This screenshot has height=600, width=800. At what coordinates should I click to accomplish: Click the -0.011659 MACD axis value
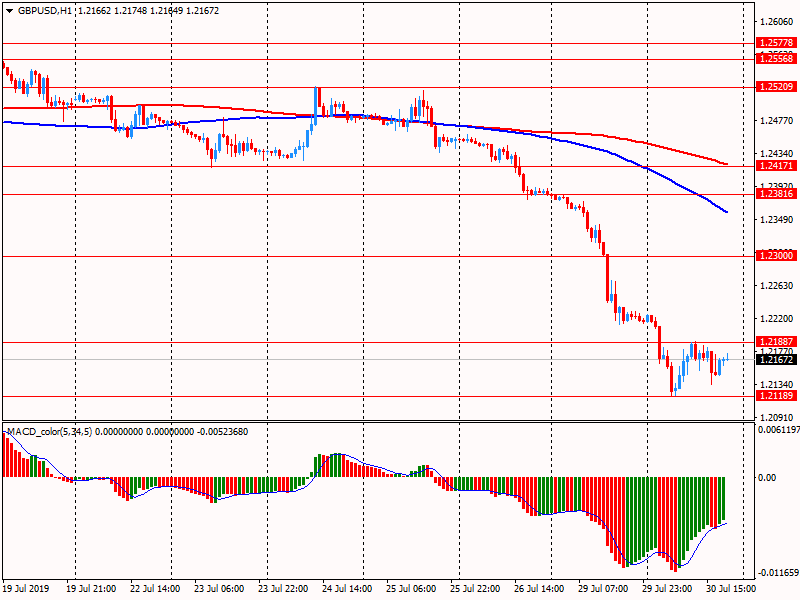(x=778, y=573)
